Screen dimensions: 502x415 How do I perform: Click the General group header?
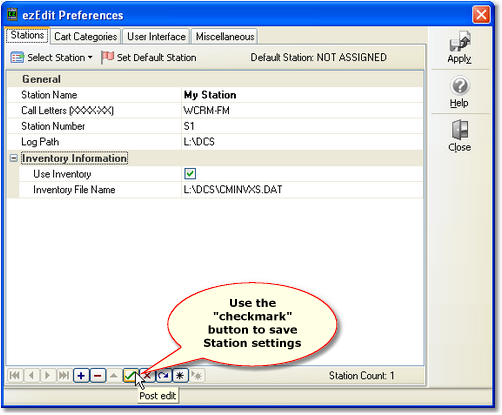[41, 79]
